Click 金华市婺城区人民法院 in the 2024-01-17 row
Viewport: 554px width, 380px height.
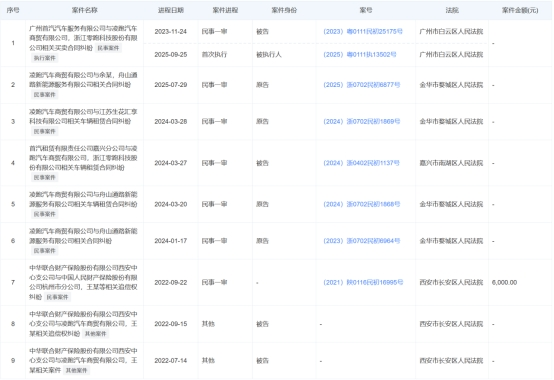pos(451,241)
